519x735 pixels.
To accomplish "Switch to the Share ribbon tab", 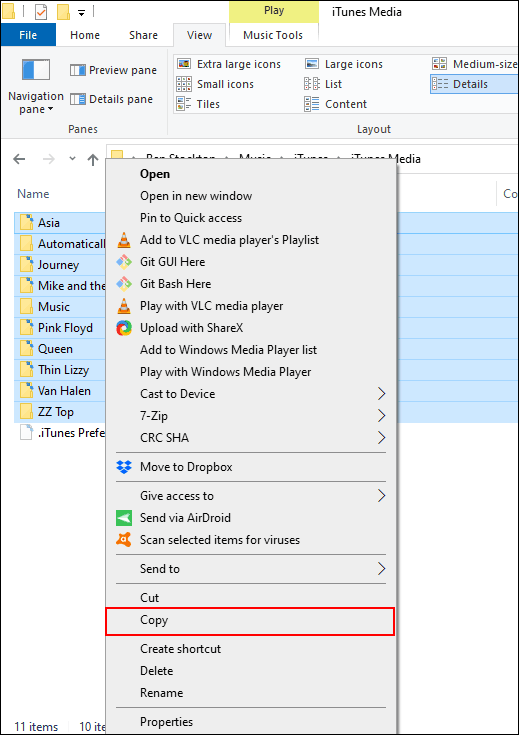I will (143, 35).
